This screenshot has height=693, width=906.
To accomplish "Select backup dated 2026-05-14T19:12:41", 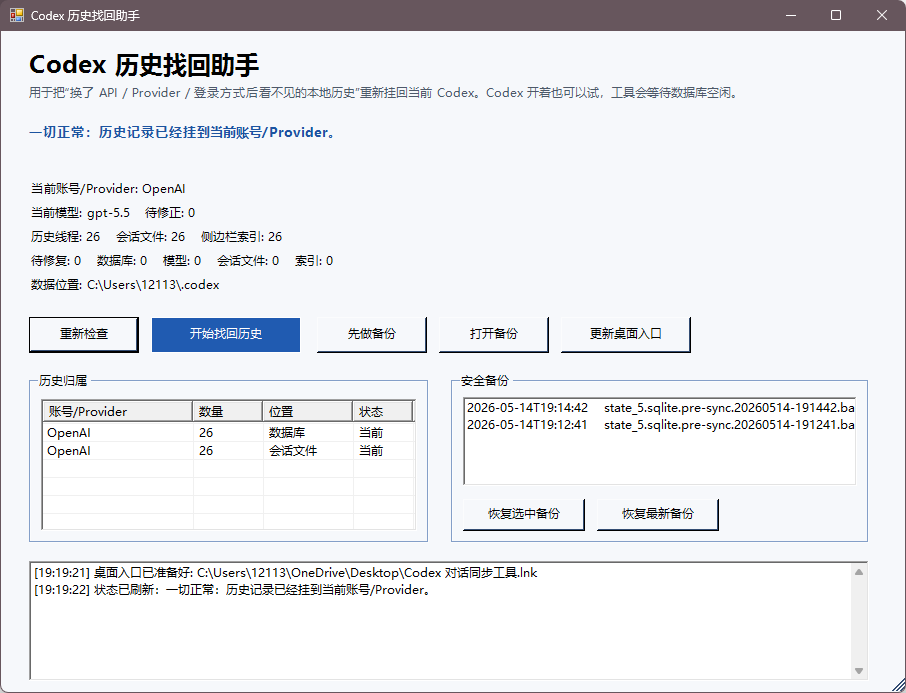I will pos(660,425).
